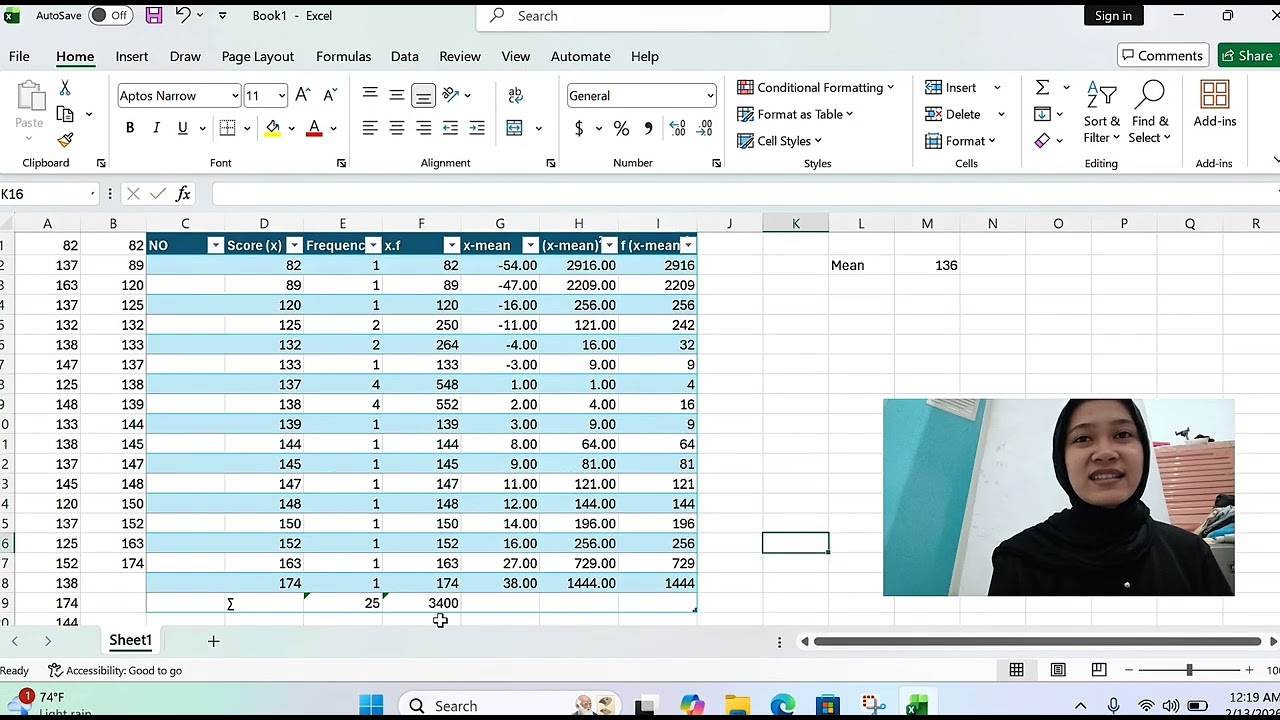
Task: Apply Fill Color yellow swatch
Action: click(x=272, y=128)
